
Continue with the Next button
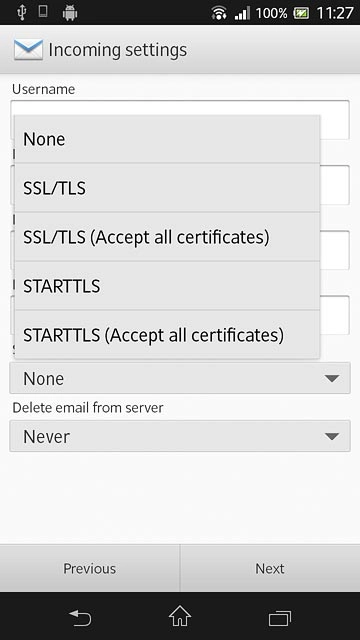(x=270, y=568)
